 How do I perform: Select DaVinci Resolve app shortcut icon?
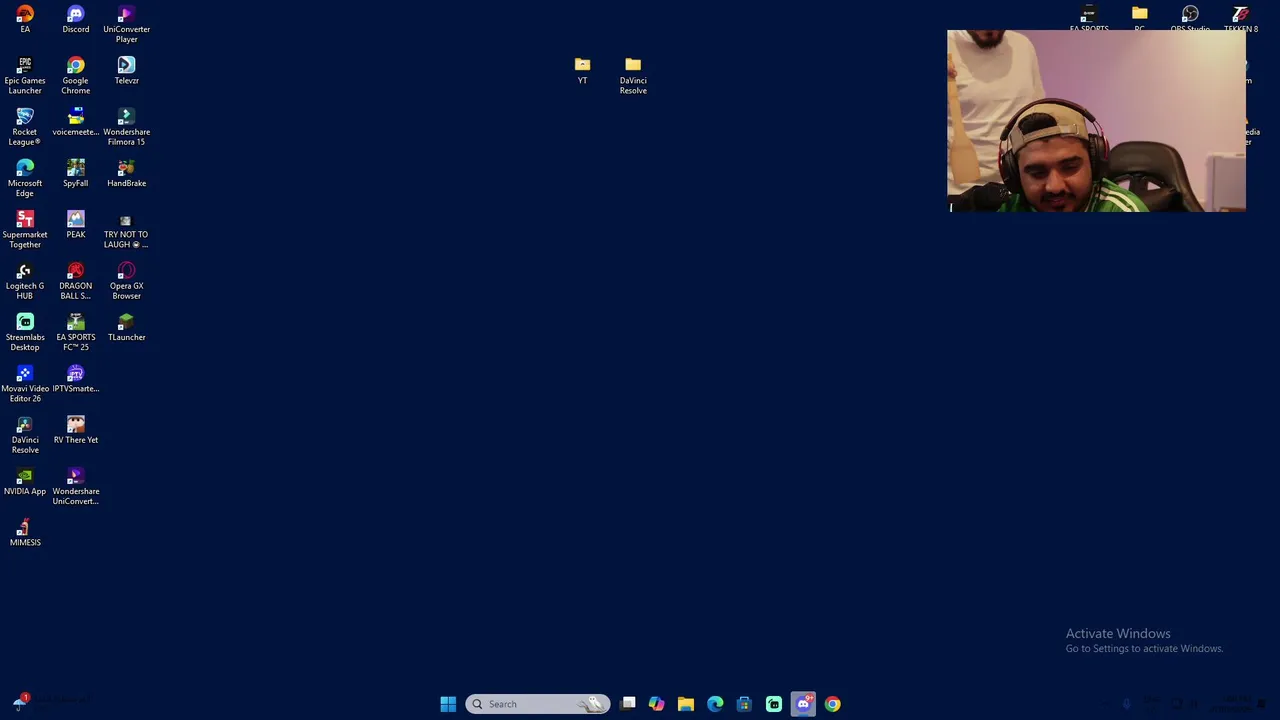pyautogui.click(x=25, y=435)
